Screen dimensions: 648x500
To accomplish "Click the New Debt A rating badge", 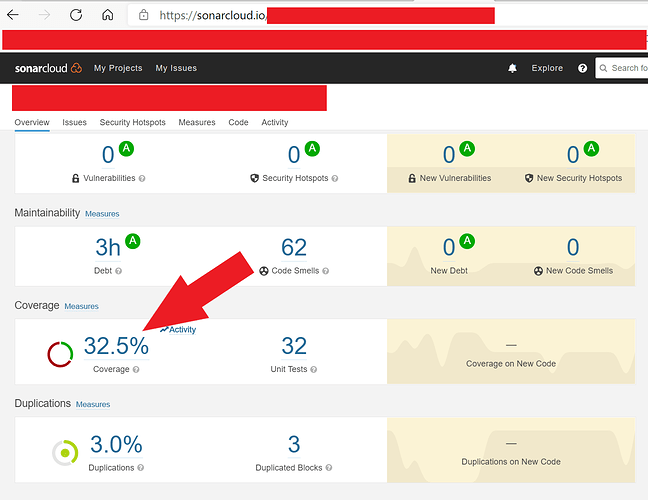I will click(x=467, y=241).
